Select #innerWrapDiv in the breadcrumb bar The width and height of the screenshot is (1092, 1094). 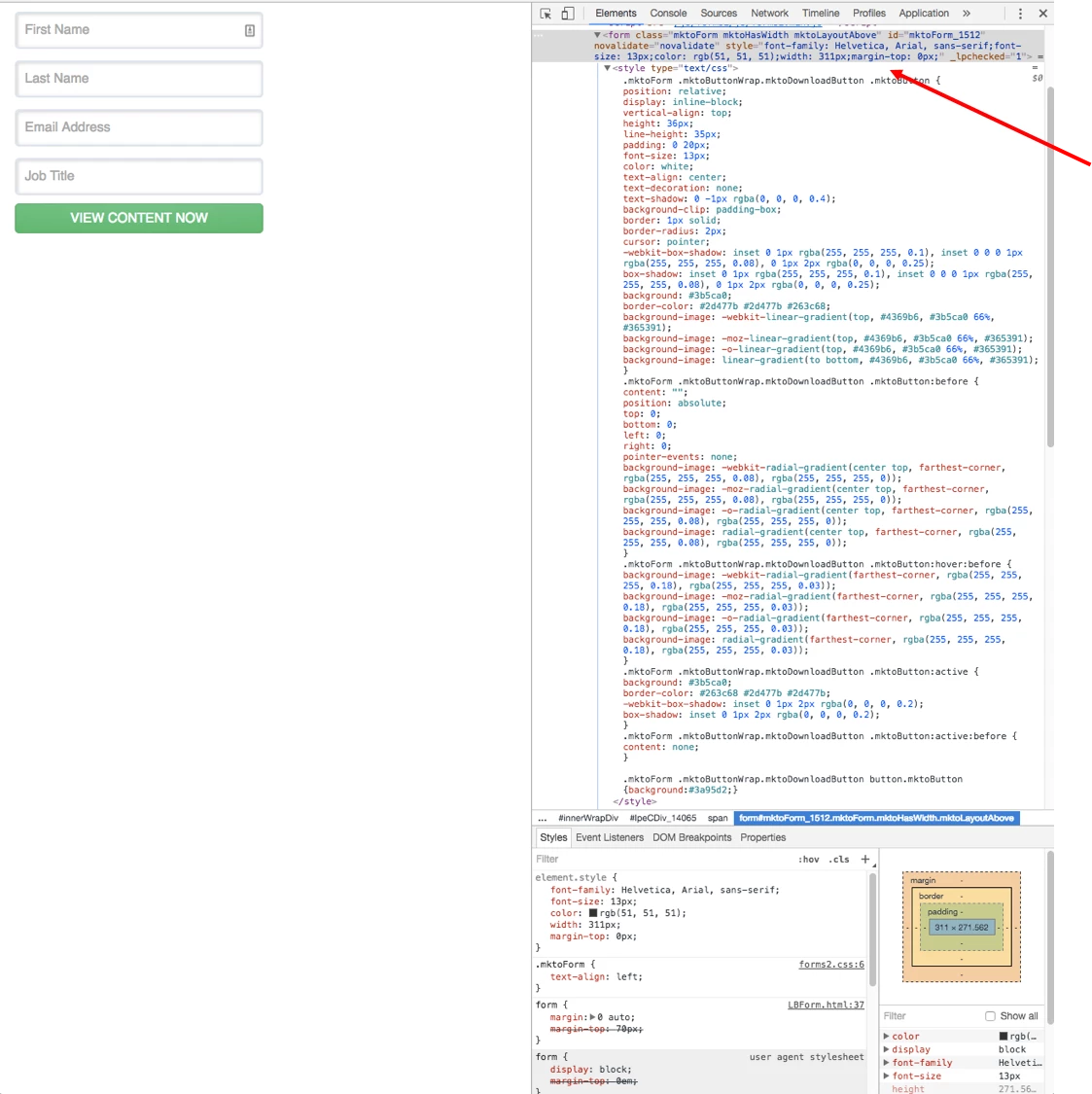coord(588,818)
